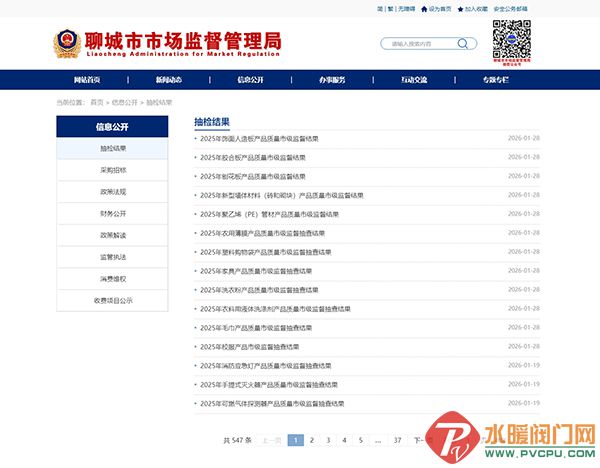
Task: Switch to simplified Chinese (简)
Action: point(380,8)
